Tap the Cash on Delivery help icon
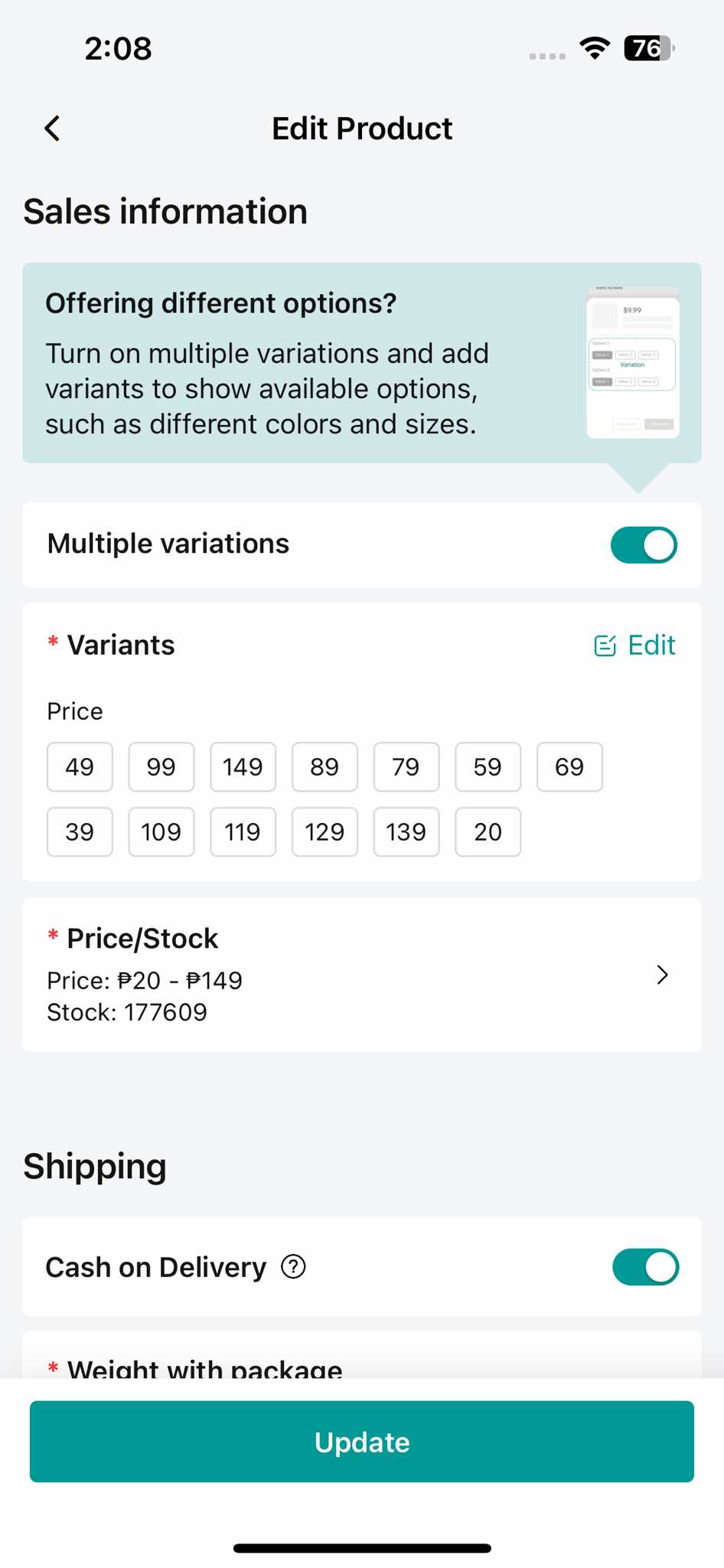This screenshot has height=1568, width=724. pos(293,1267)
